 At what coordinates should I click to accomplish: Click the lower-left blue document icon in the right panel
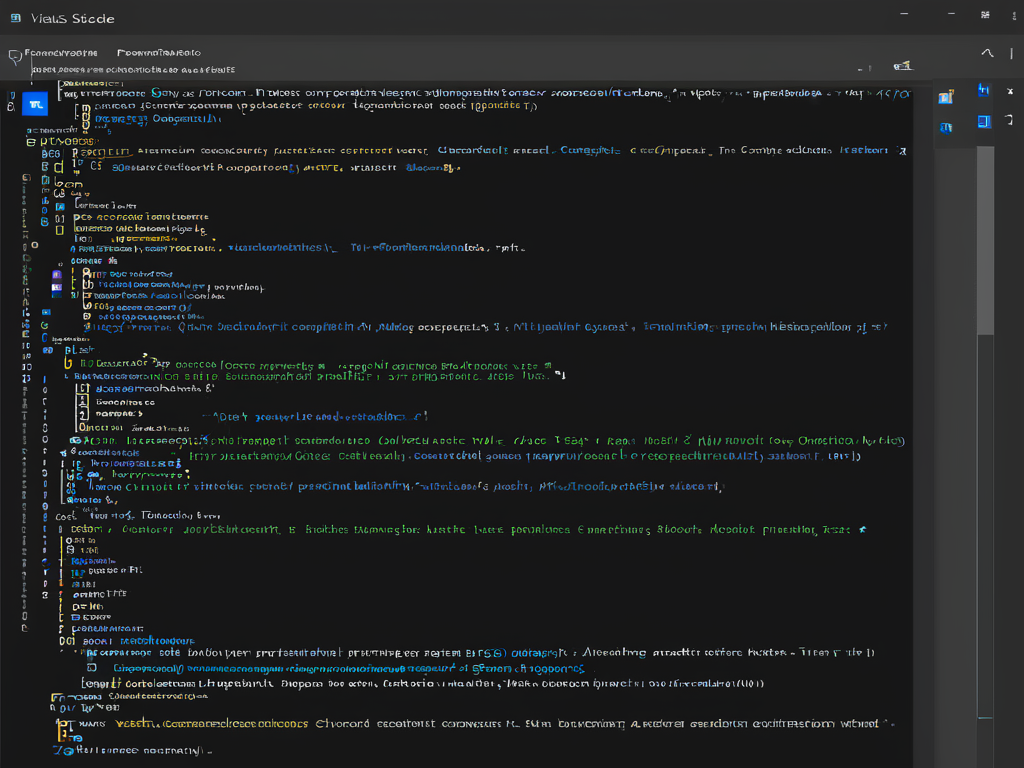tap(946, 127)
